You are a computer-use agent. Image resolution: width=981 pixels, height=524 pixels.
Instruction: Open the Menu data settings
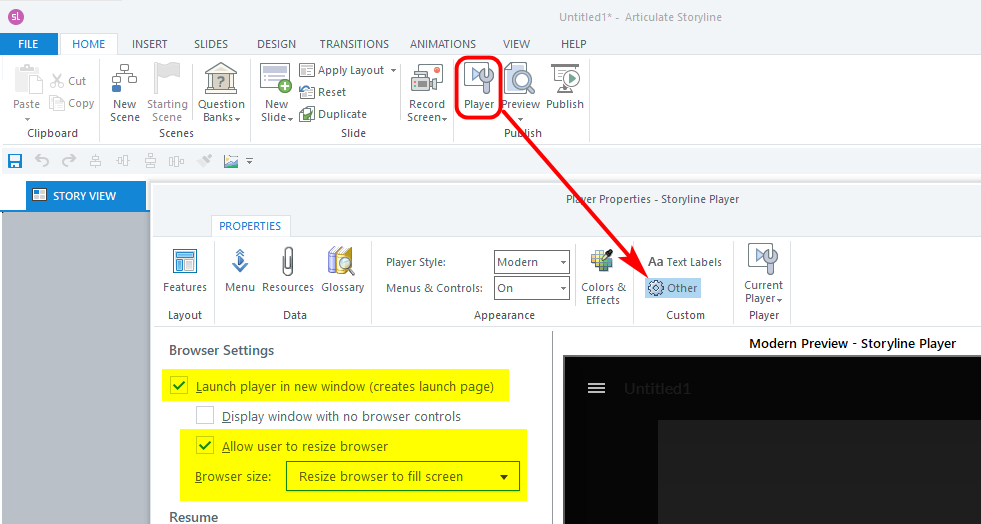(240, 270)
